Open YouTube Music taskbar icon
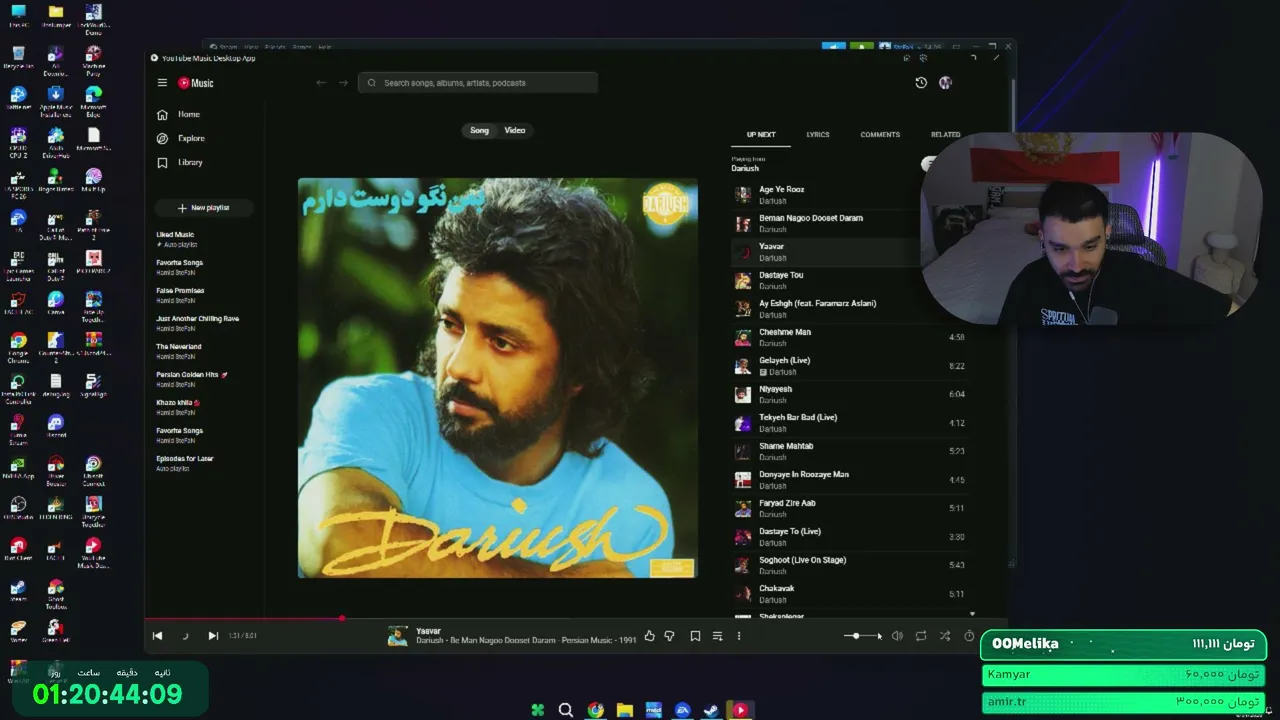Viewport: 1280px width, 720px height. 741,710
